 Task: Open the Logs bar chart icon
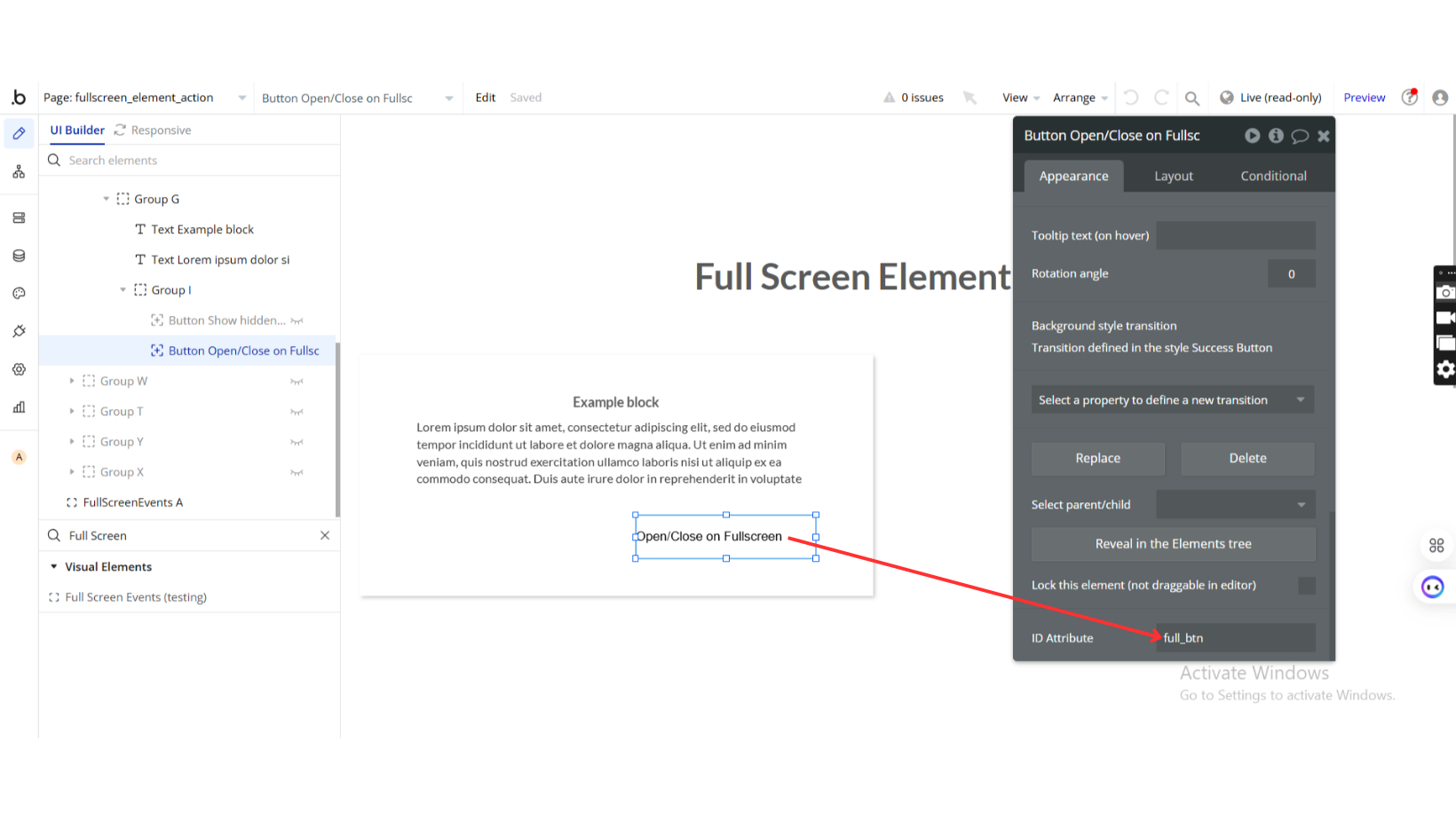click(x=19, y=407)
